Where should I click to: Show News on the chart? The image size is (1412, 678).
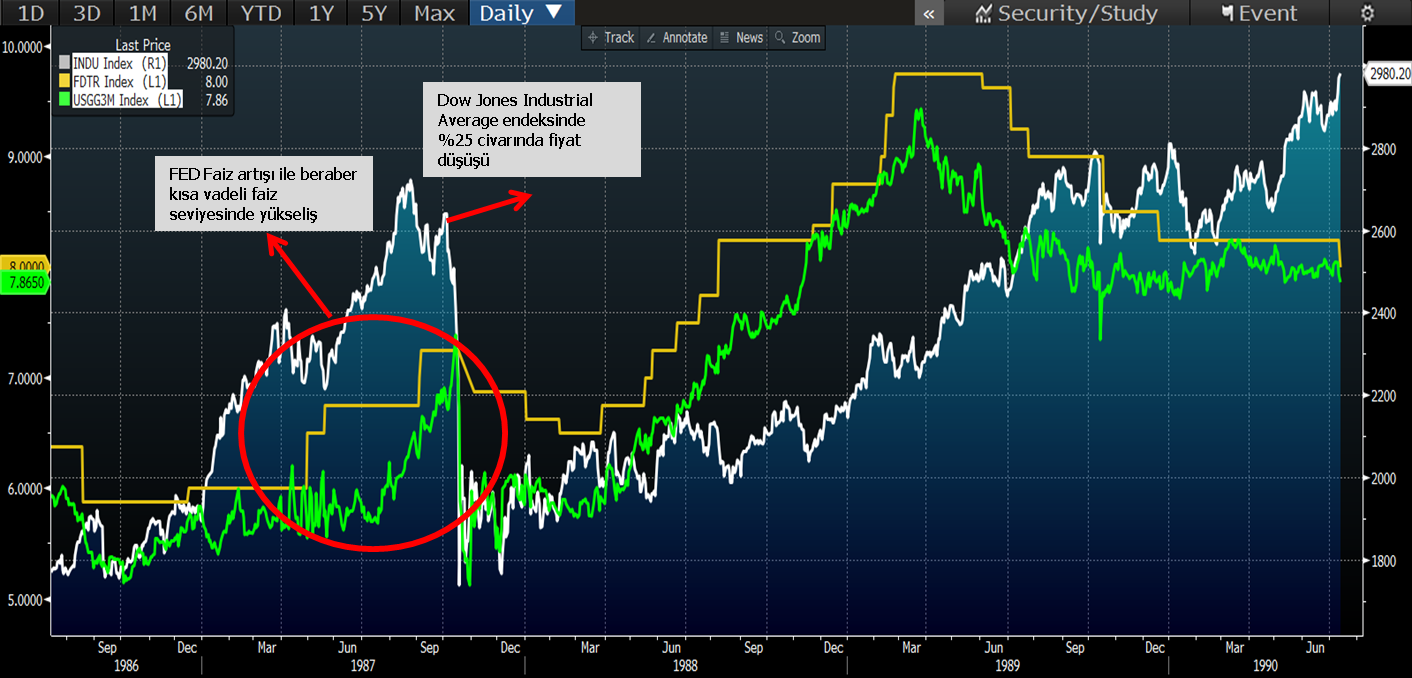[x=741, y=38]
